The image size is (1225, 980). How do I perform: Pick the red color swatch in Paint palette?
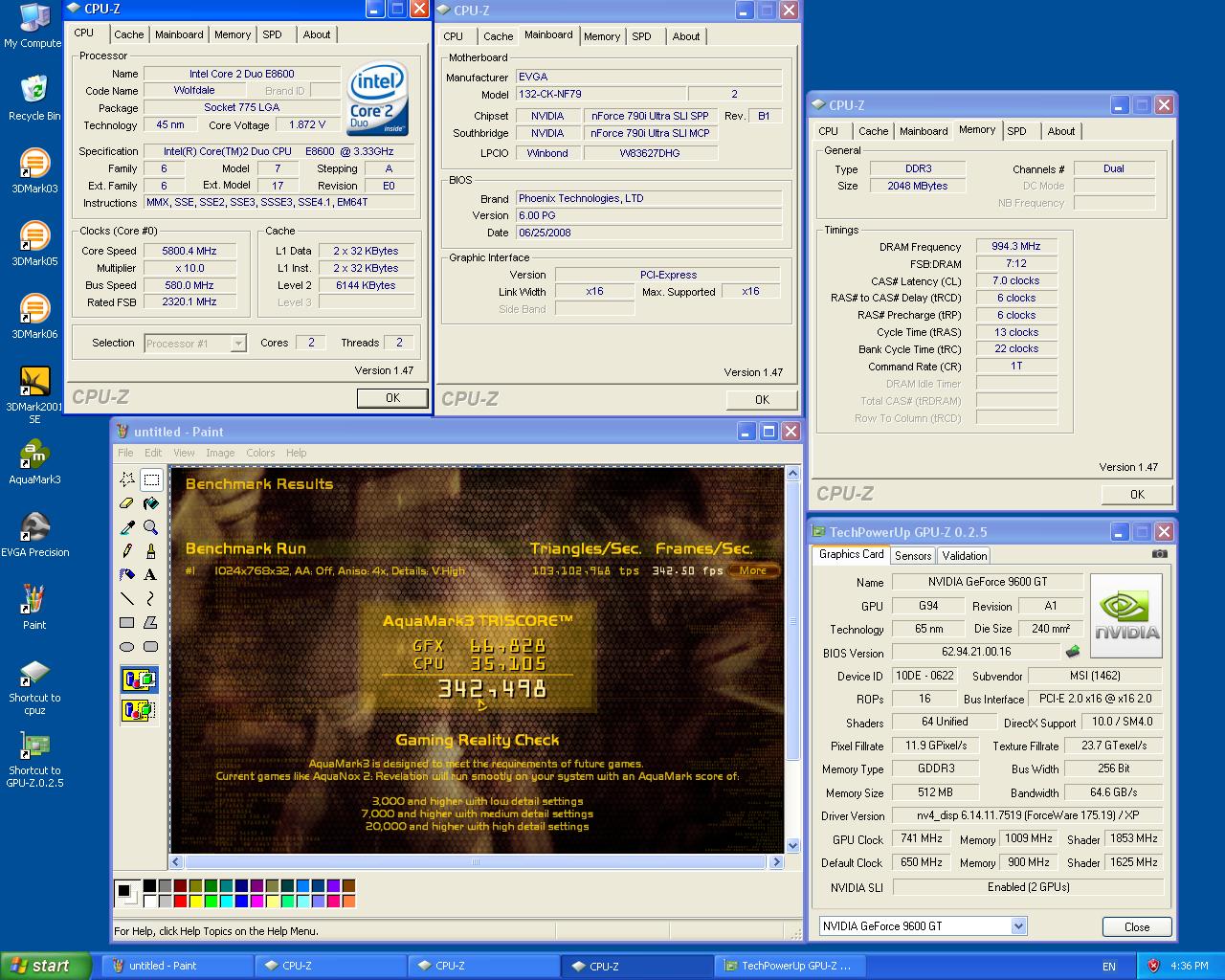coord(180,901)
